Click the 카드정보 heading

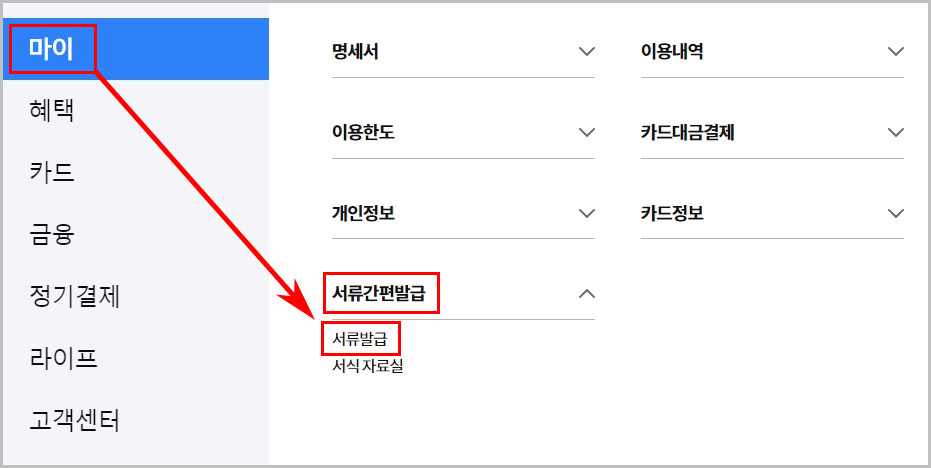pyautogui.click(x=672, y=213)
